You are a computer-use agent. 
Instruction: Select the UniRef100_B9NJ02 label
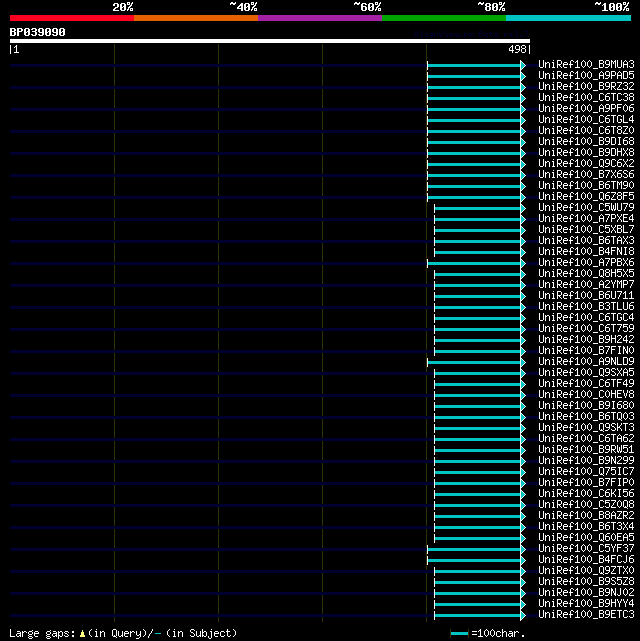pos(586,593)
